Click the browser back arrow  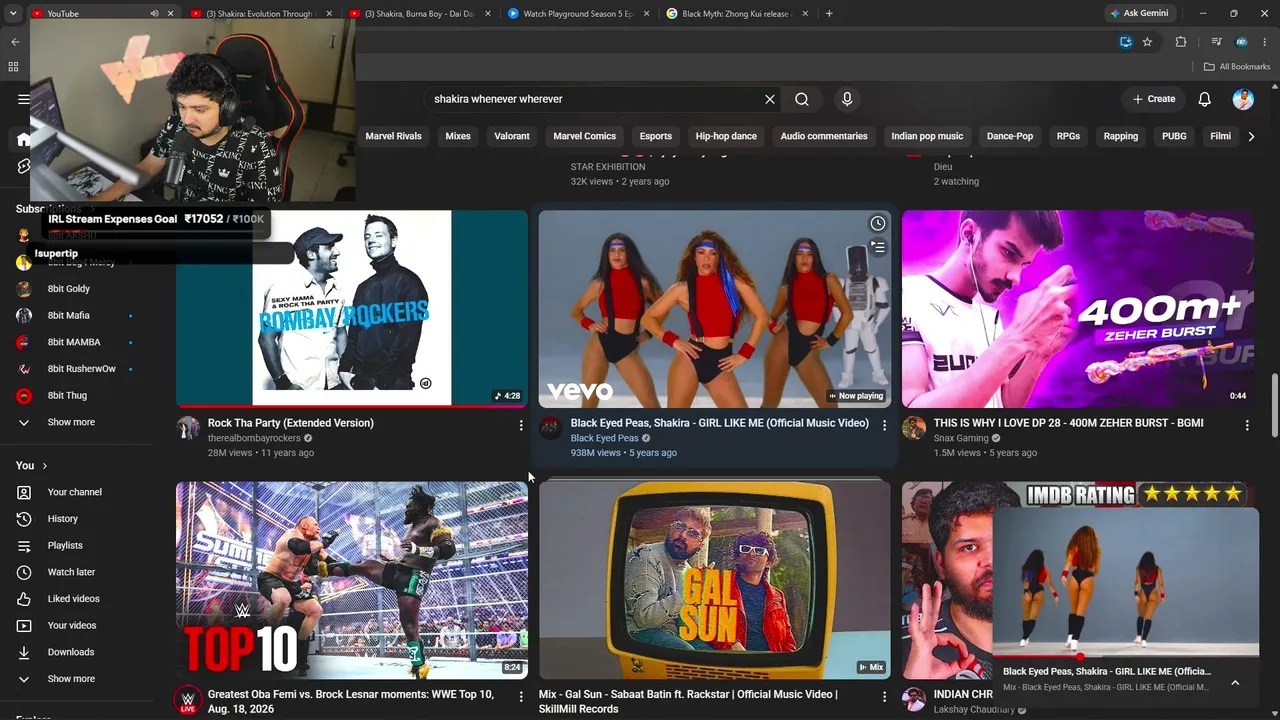(15, 42)
